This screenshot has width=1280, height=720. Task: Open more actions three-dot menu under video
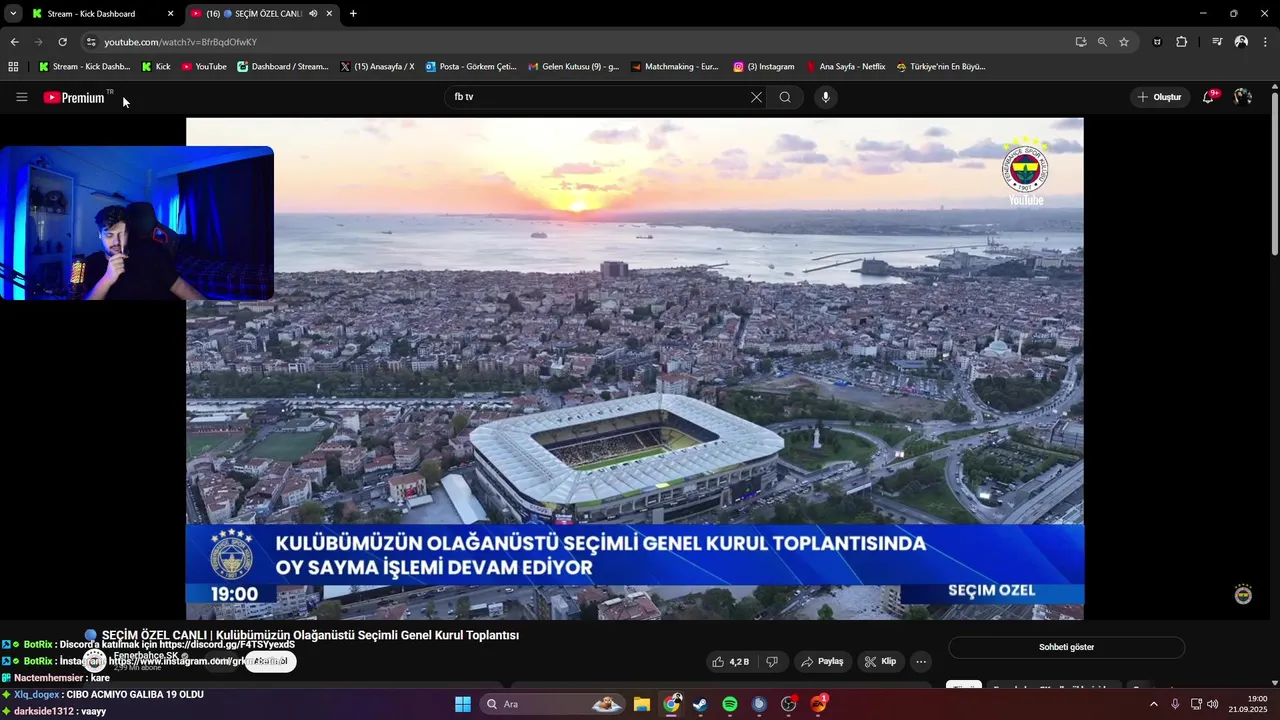click(x=921, y=662)
